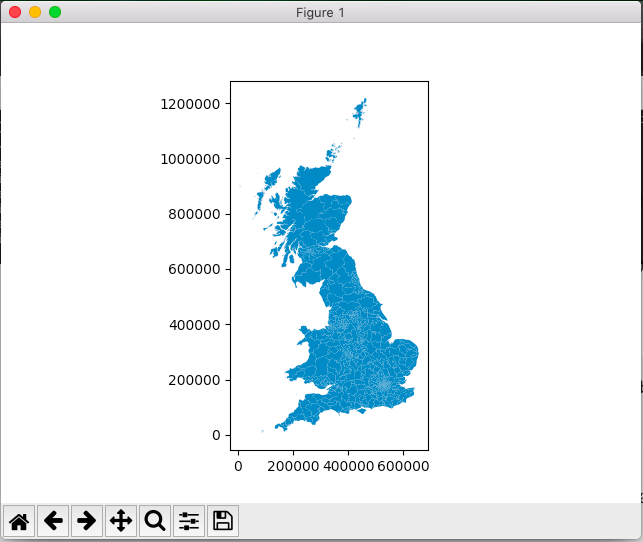The height and width of the screenshot is (542, 643).
Task: Click the "Figure 1" window title
Action: (x=320, y=13)
